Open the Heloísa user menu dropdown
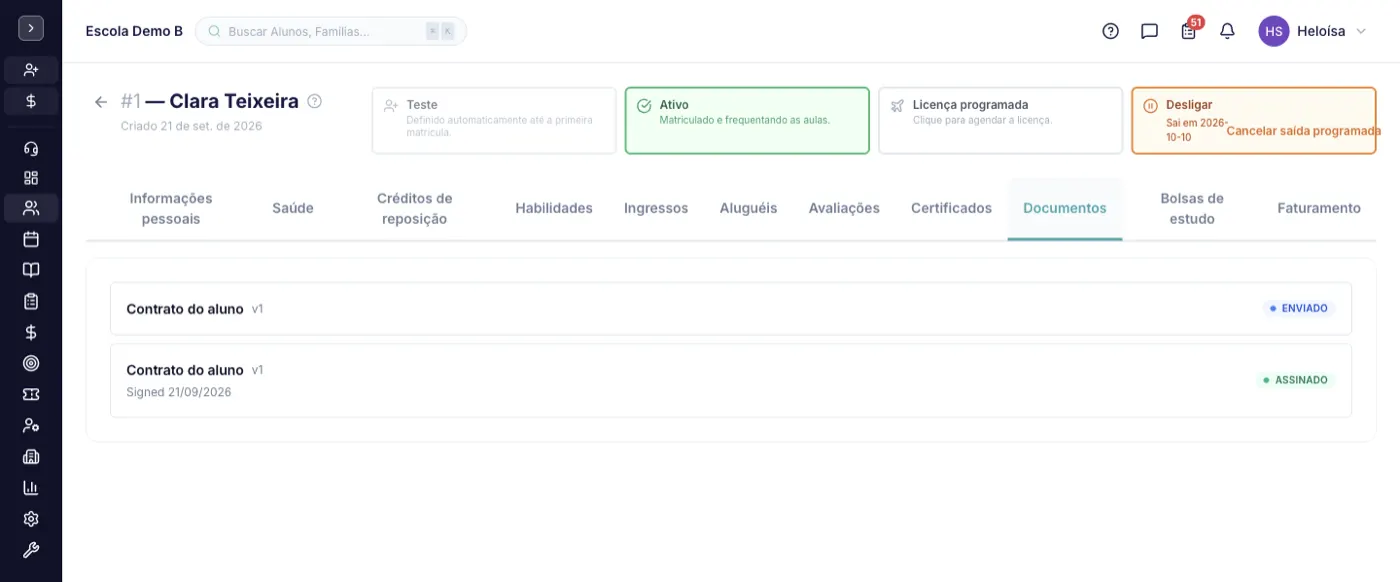 tap(1313, 31)
